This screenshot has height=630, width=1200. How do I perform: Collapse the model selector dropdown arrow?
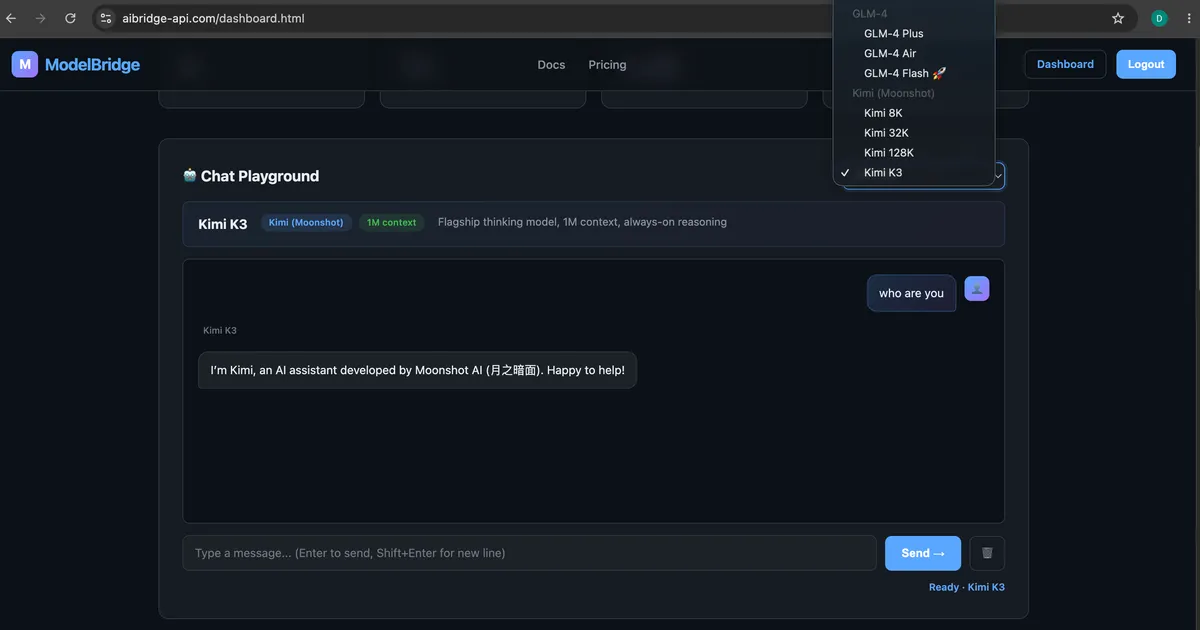point(998,176)
